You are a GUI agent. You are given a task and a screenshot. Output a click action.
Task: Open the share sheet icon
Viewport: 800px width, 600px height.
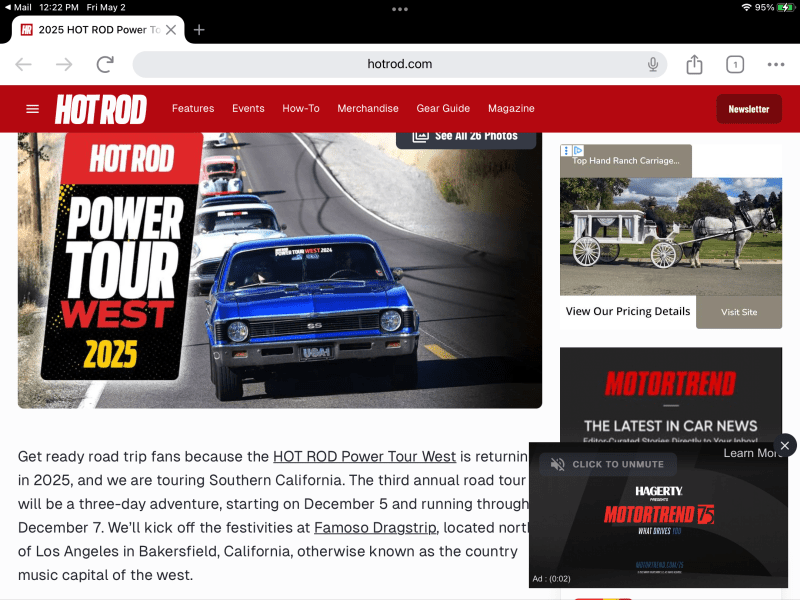(694, 64)
